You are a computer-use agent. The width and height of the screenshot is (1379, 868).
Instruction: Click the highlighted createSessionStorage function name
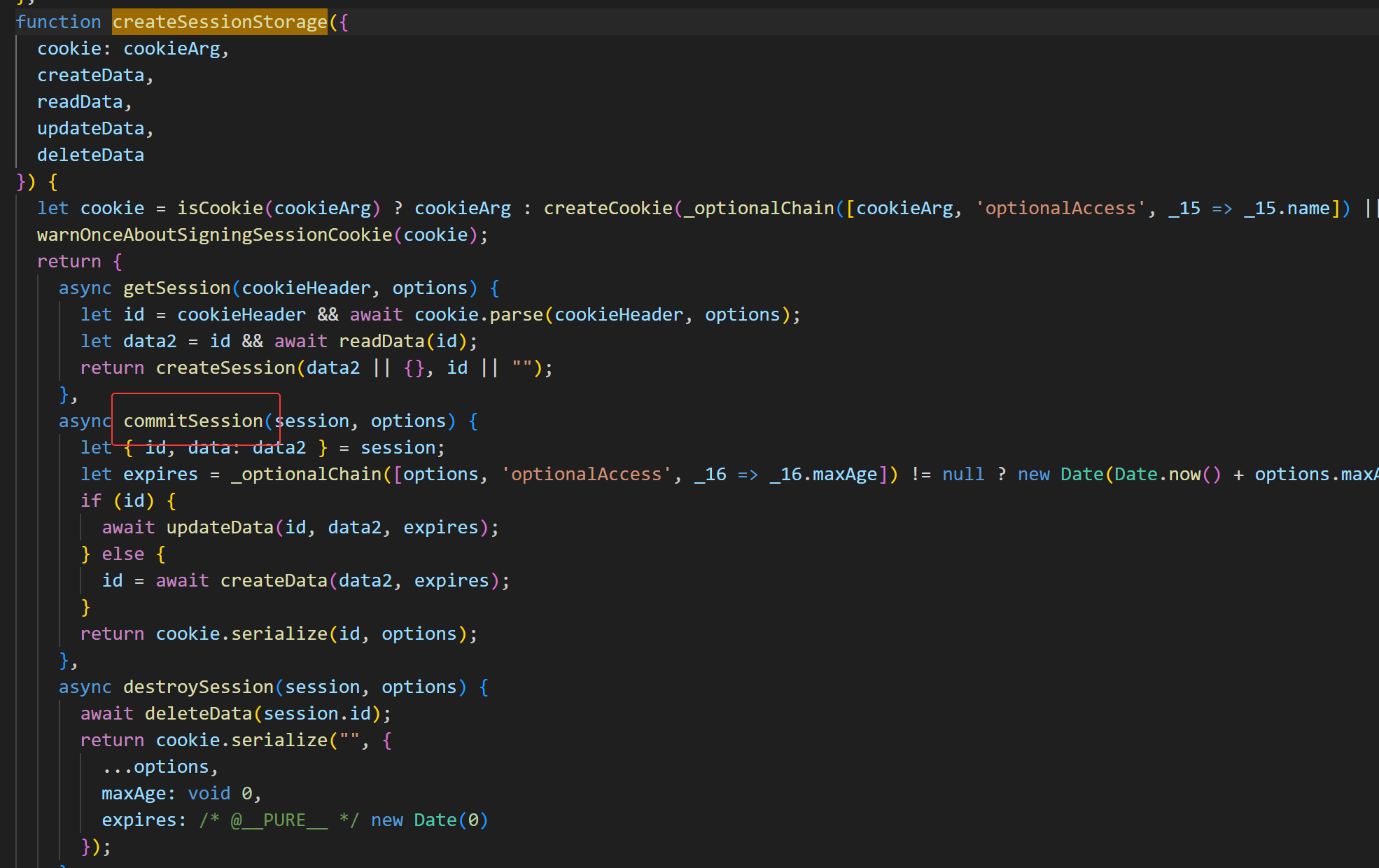(x=219, y=22)
